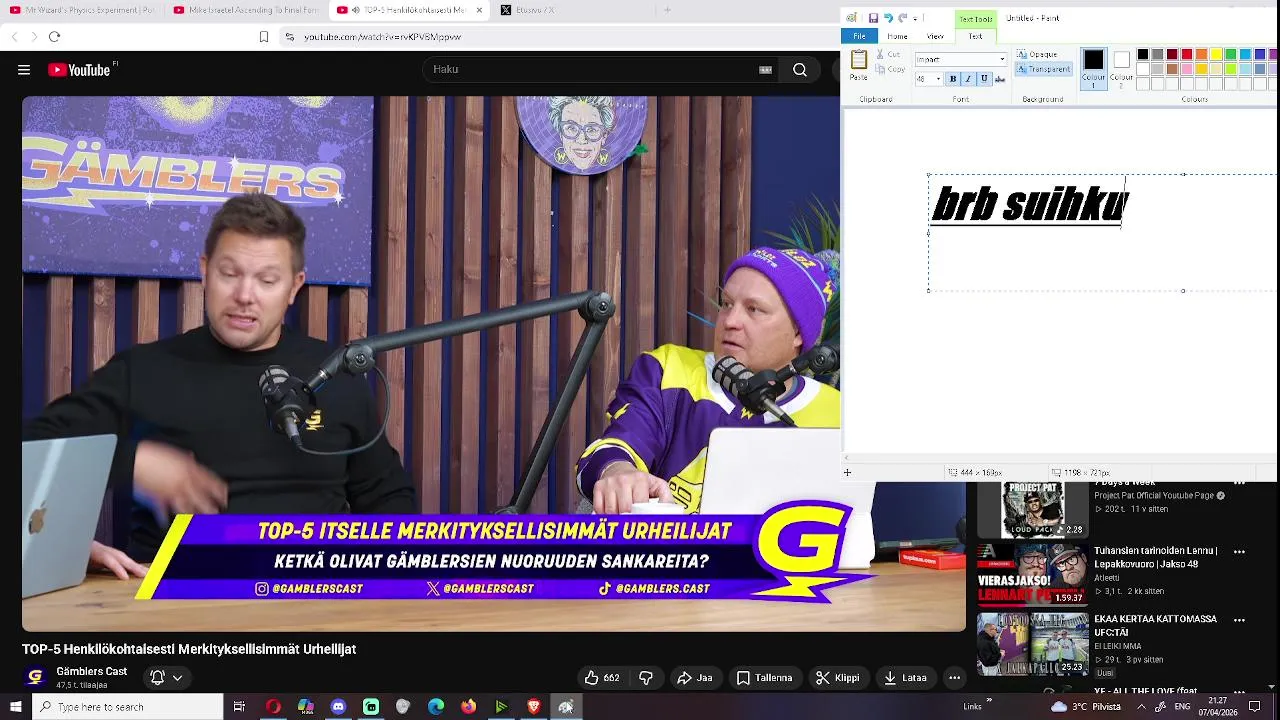
Task: Open options for the EKAA KERTAA video
Action: (1239, 620)
